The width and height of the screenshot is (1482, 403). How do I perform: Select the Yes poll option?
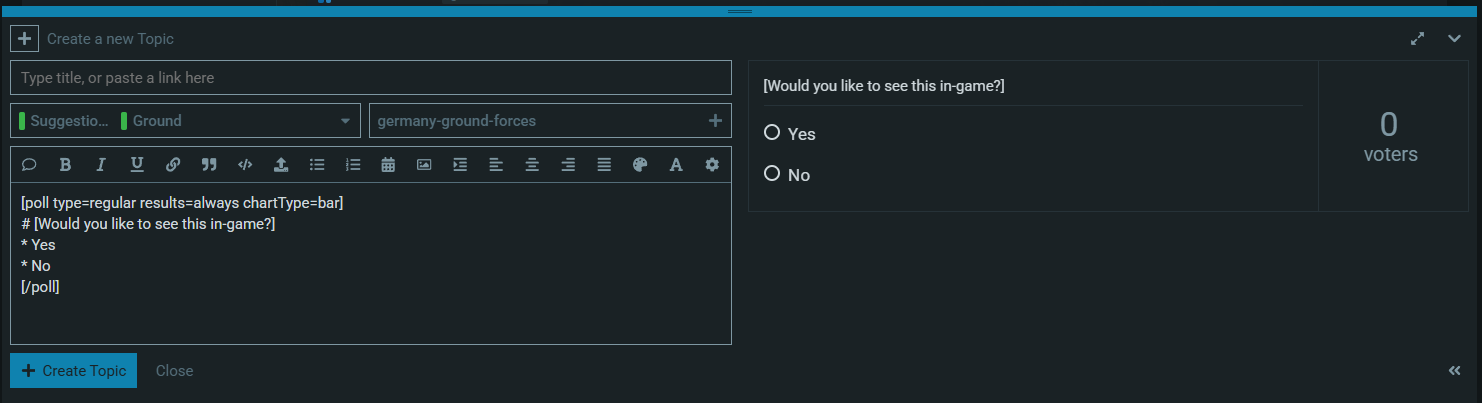coord(772,133)
